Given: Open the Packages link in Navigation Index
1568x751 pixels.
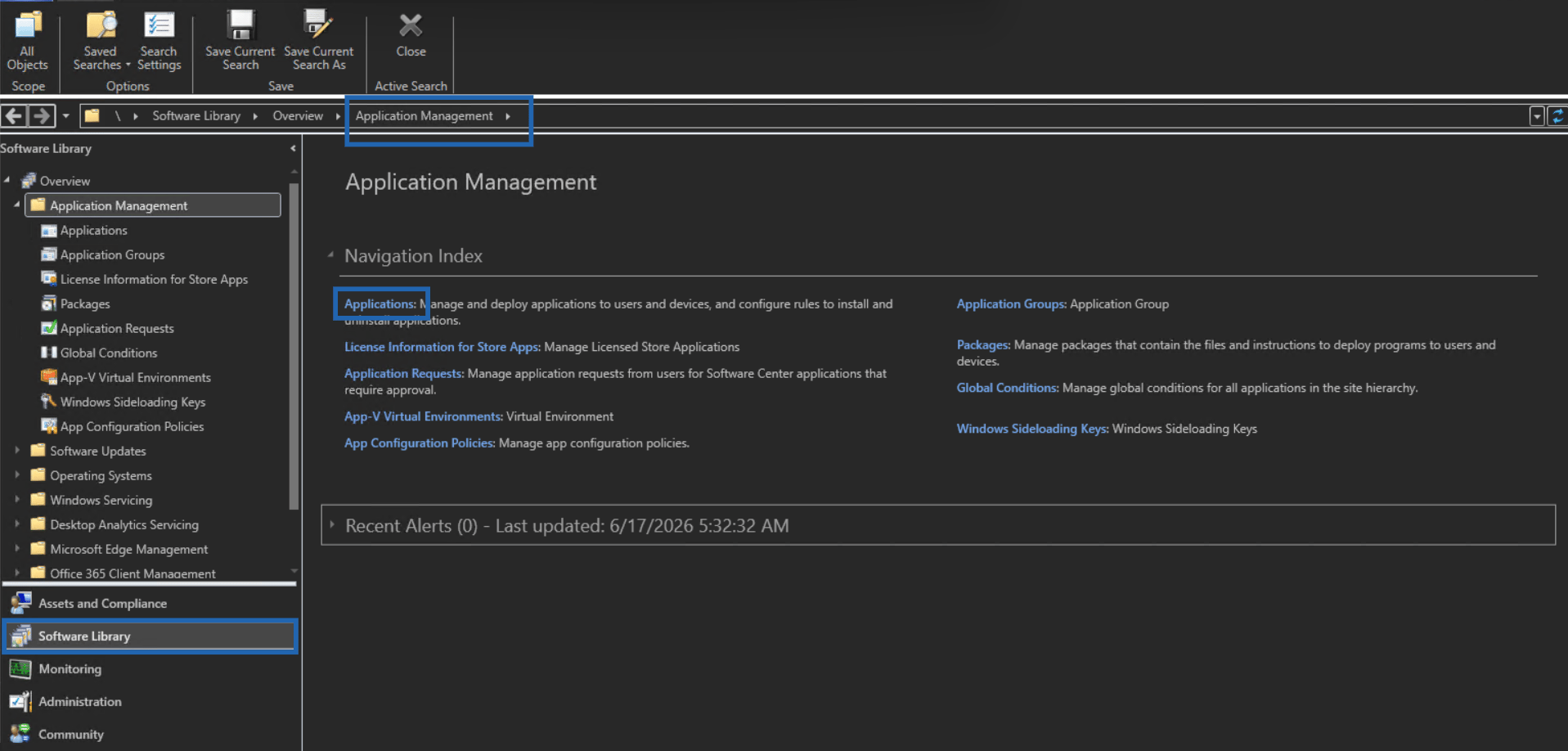Looking at the screenshot, I should tap(983, 345).
